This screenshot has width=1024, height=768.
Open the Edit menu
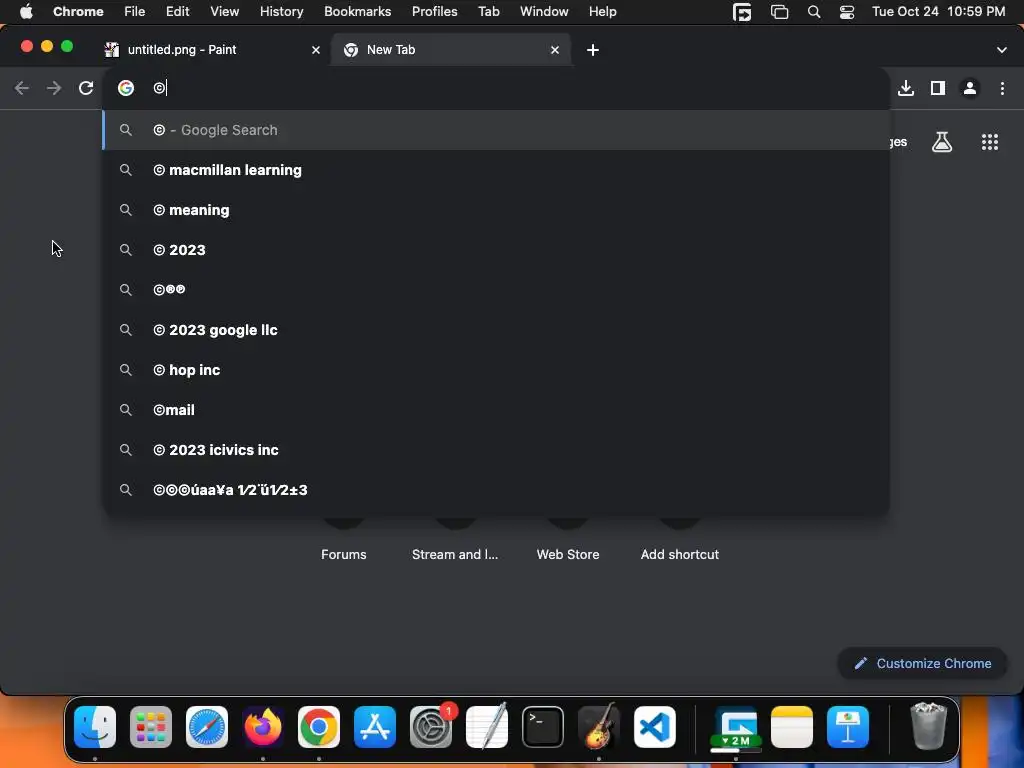click(x=177, y=12)
